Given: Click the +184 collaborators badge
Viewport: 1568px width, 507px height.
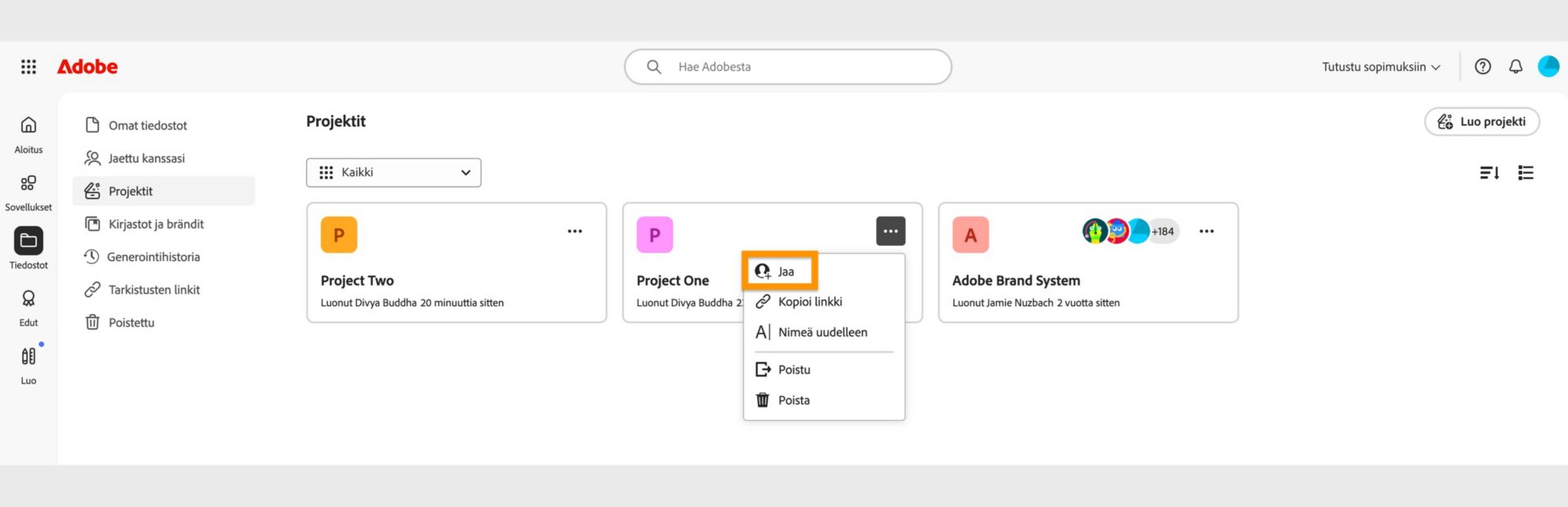Looking at the screenshot, I should tap(1164, 231).
